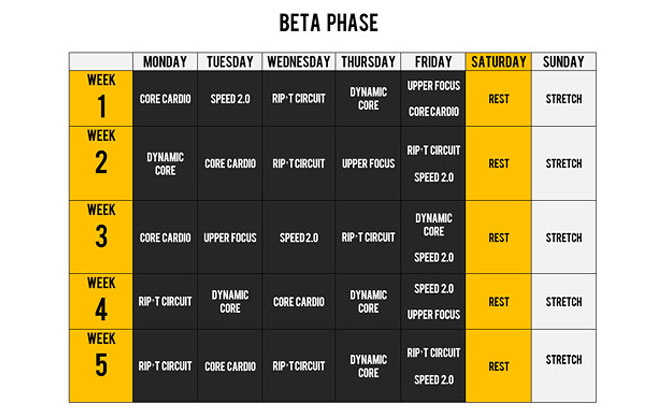650x414 pixels.
Task: Click Week 3 Tuesday Upper Focus cell
Action: (230, 237)
